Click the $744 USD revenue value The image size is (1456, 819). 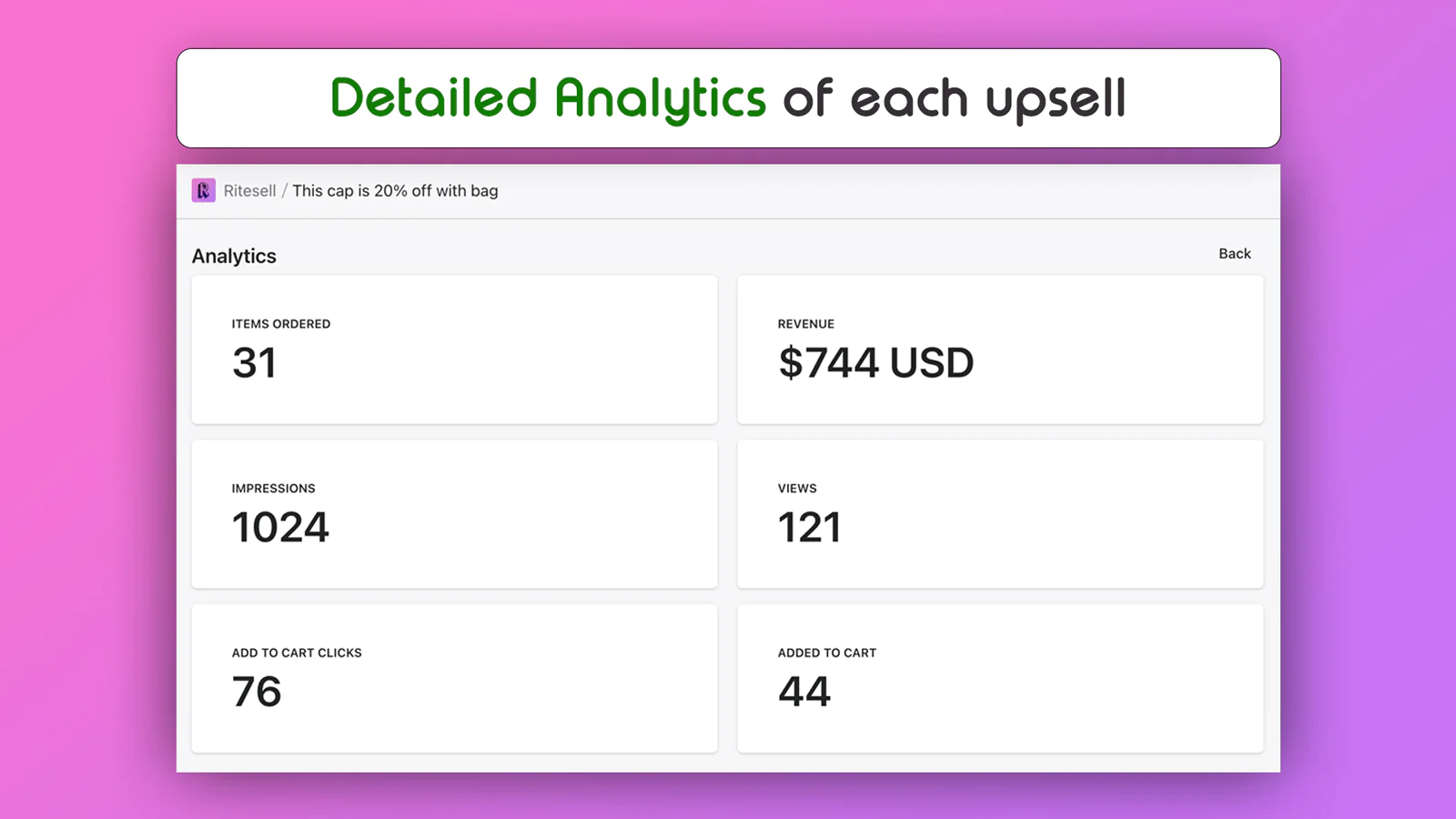(875, 363)
